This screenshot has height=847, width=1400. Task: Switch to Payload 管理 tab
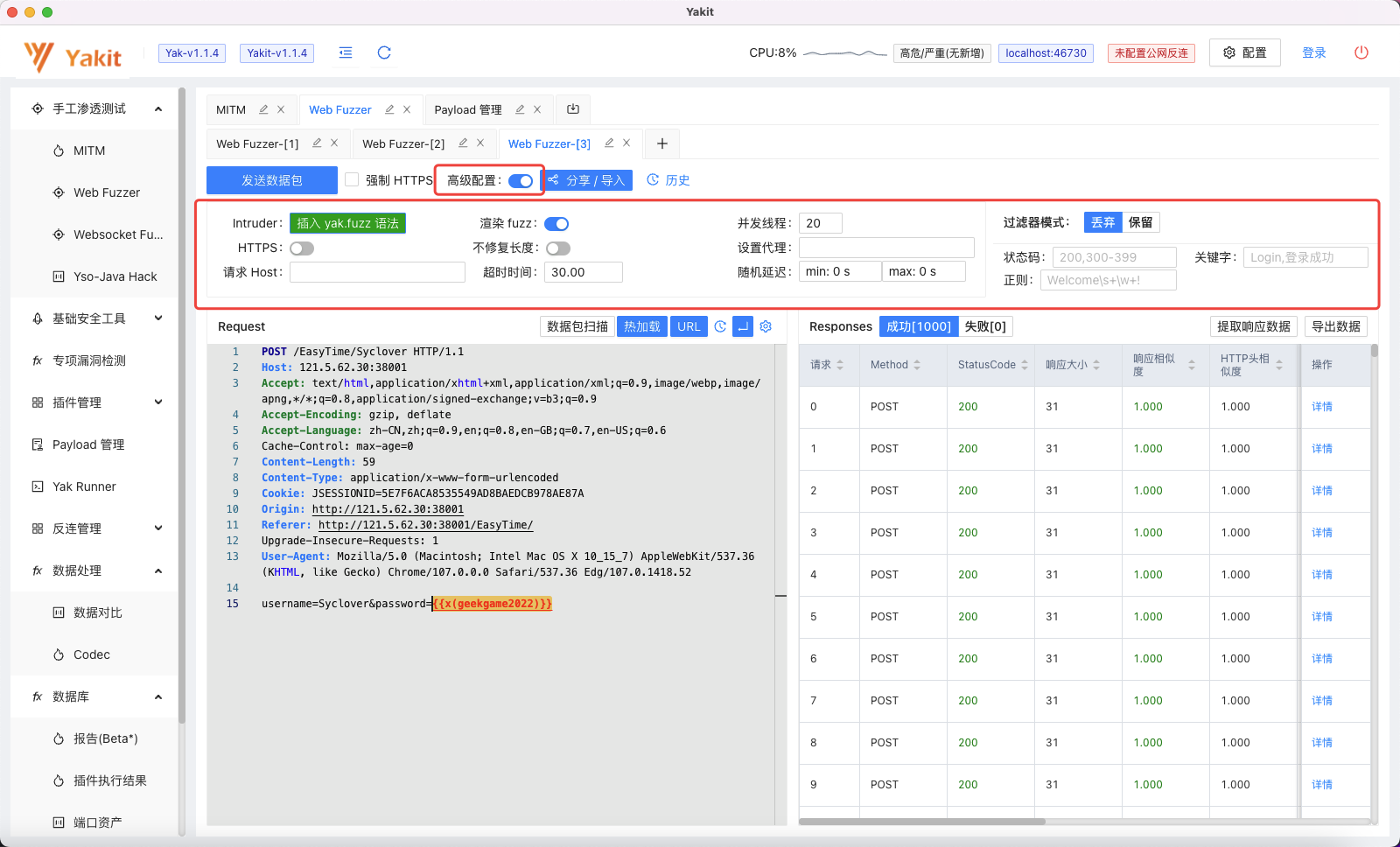pyautogui.click(x=468, y=109)
